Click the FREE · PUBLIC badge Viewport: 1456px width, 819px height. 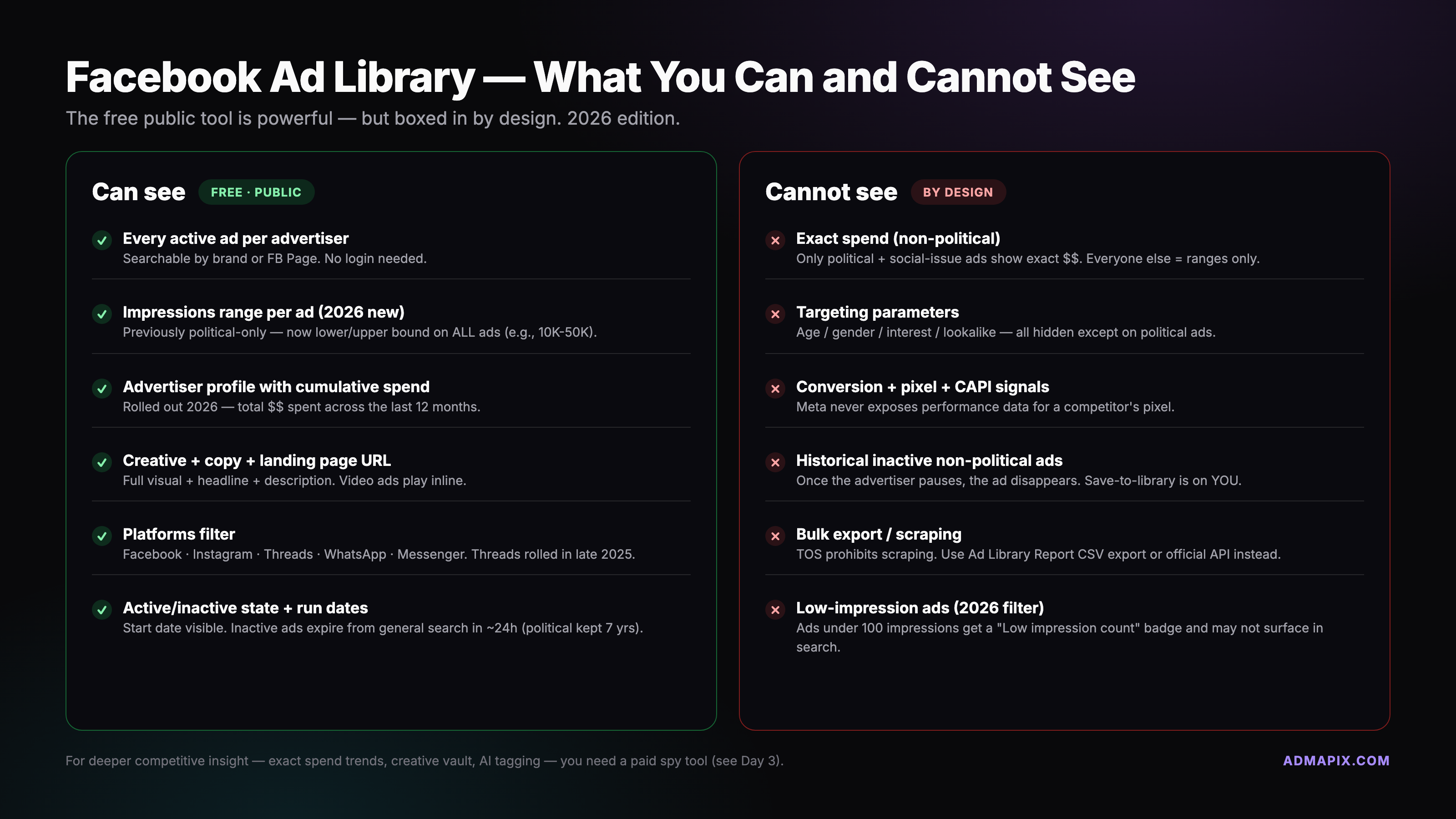coord(256,192)
